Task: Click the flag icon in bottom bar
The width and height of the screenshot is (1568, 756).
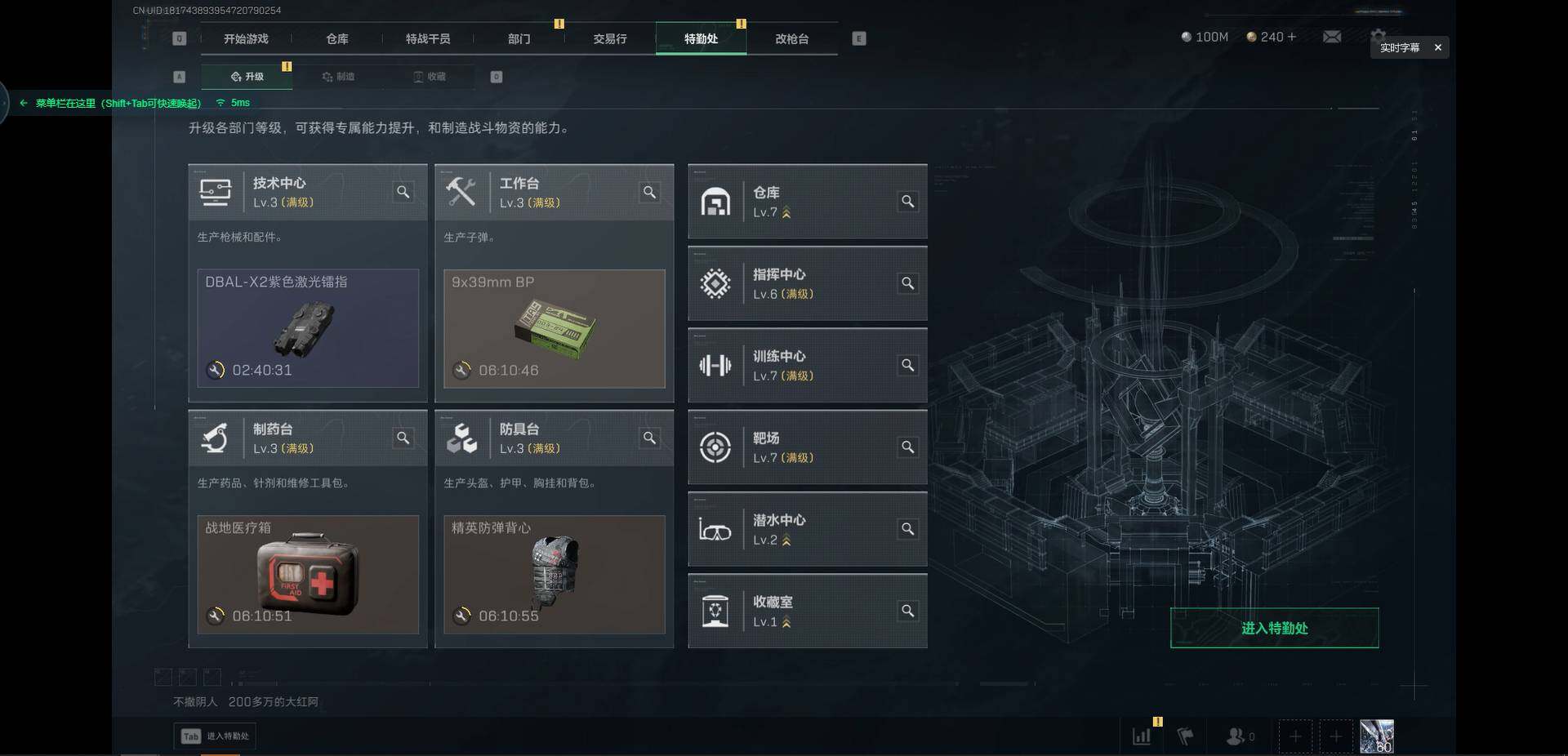Action: (1185, 736)
